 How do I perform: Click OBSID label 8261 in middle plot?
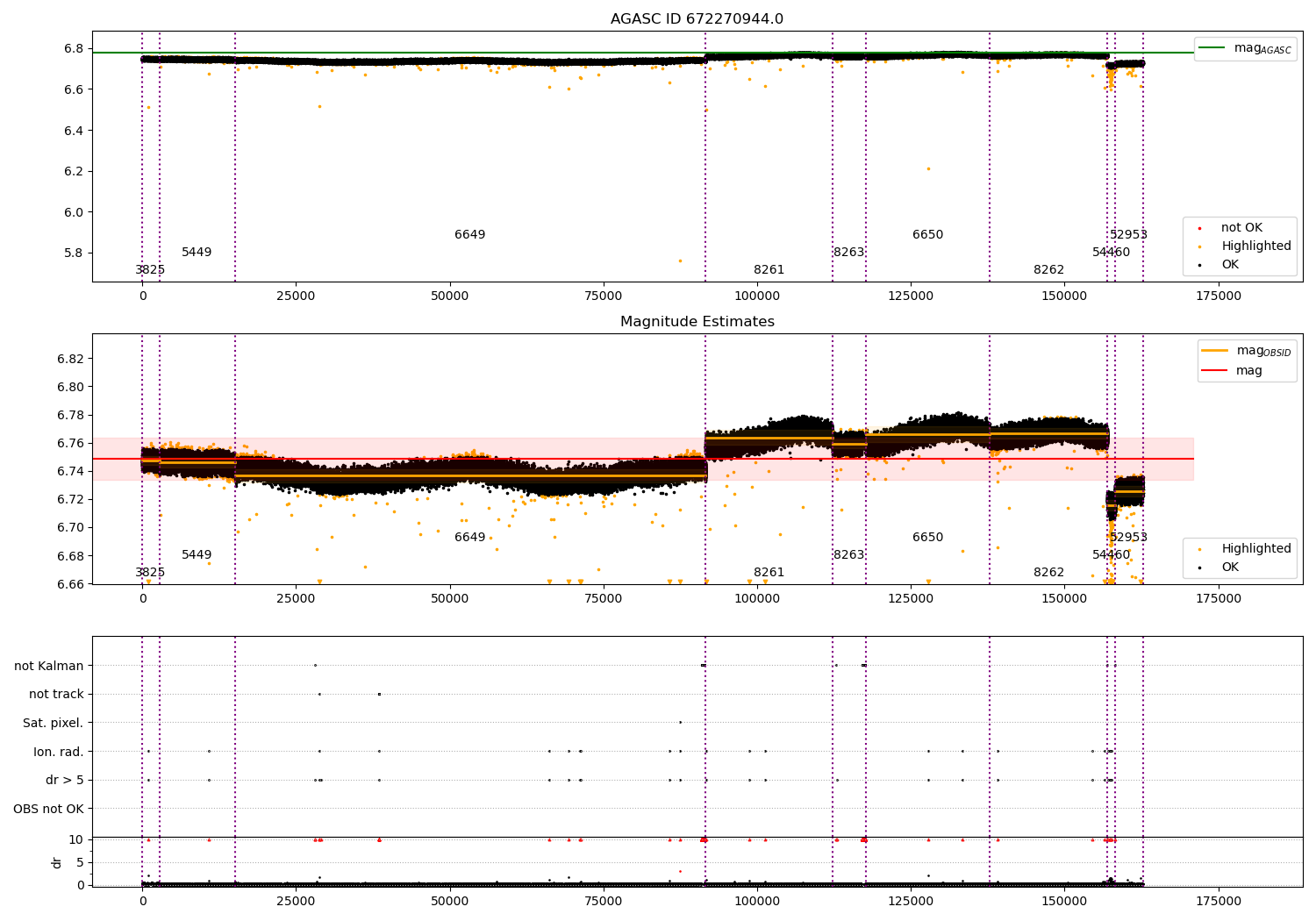[769, 573]
